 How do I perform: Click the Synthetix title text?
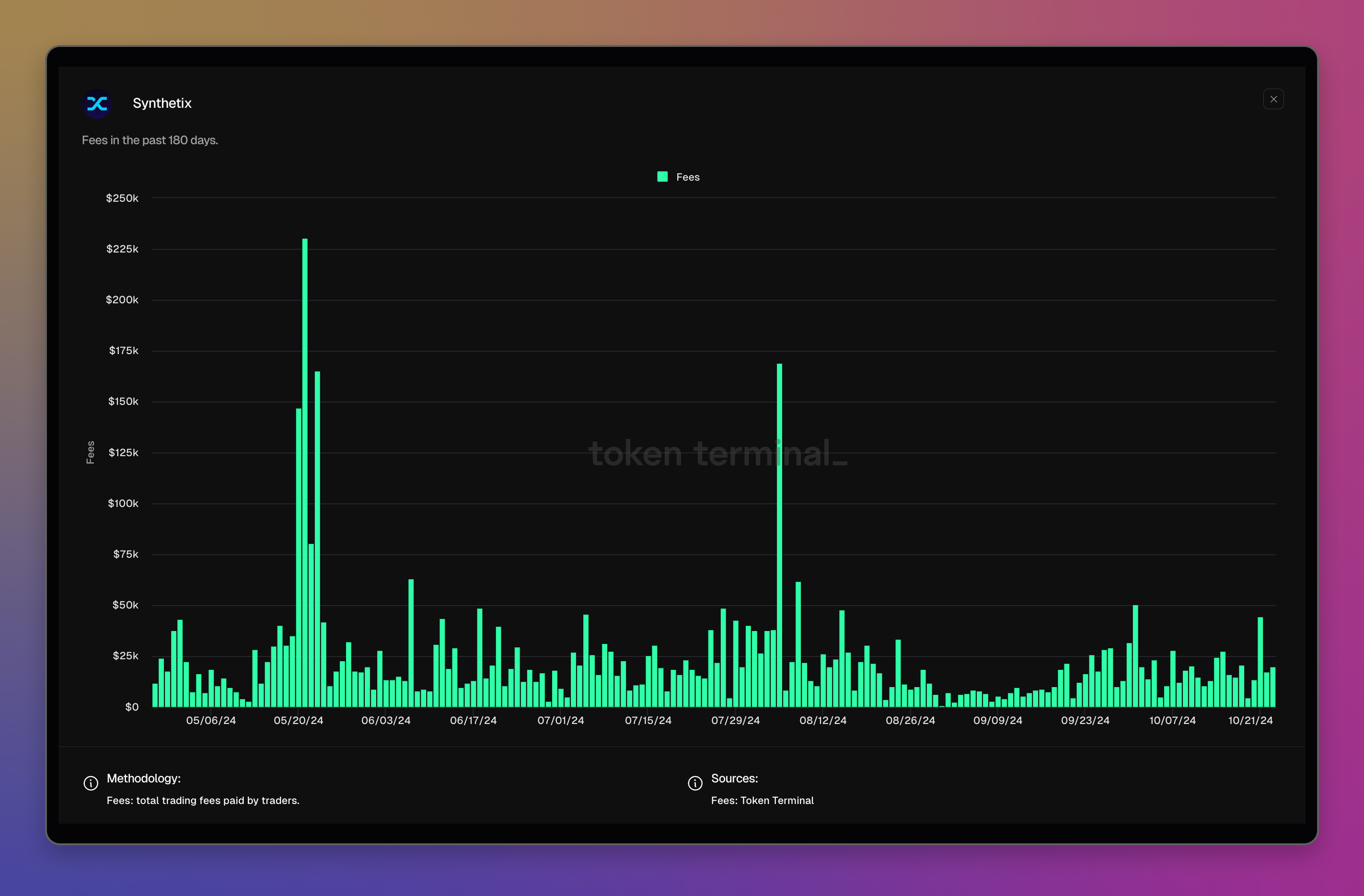(x=162, y=103)
